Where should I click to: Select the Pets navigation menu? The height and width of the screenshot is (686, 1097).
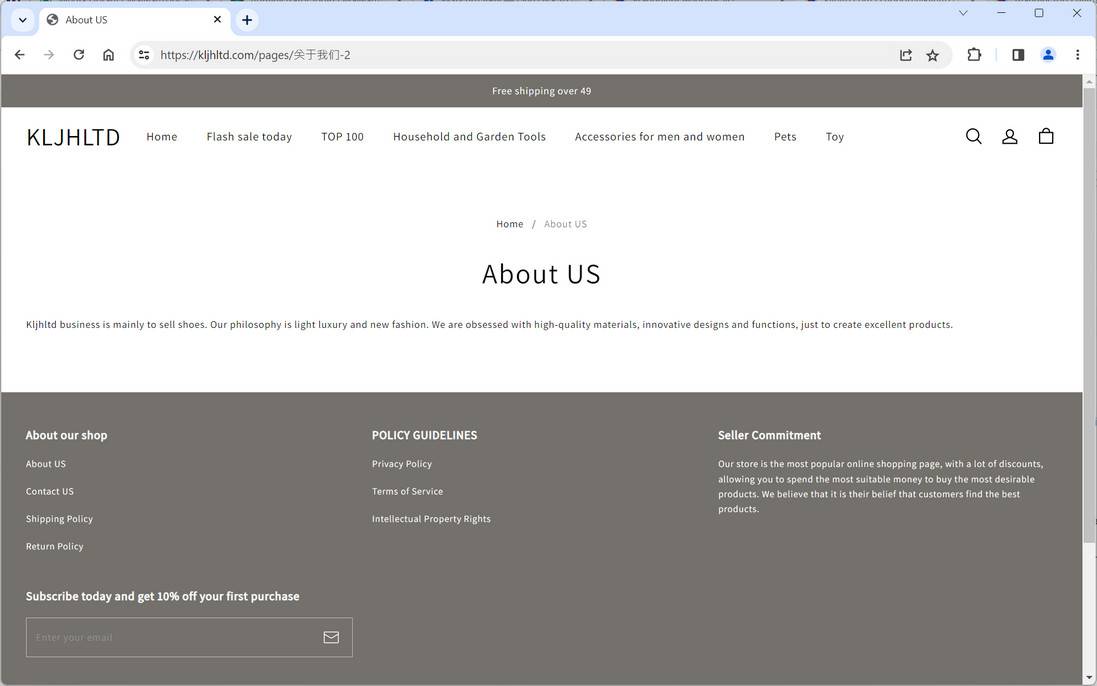784,136
